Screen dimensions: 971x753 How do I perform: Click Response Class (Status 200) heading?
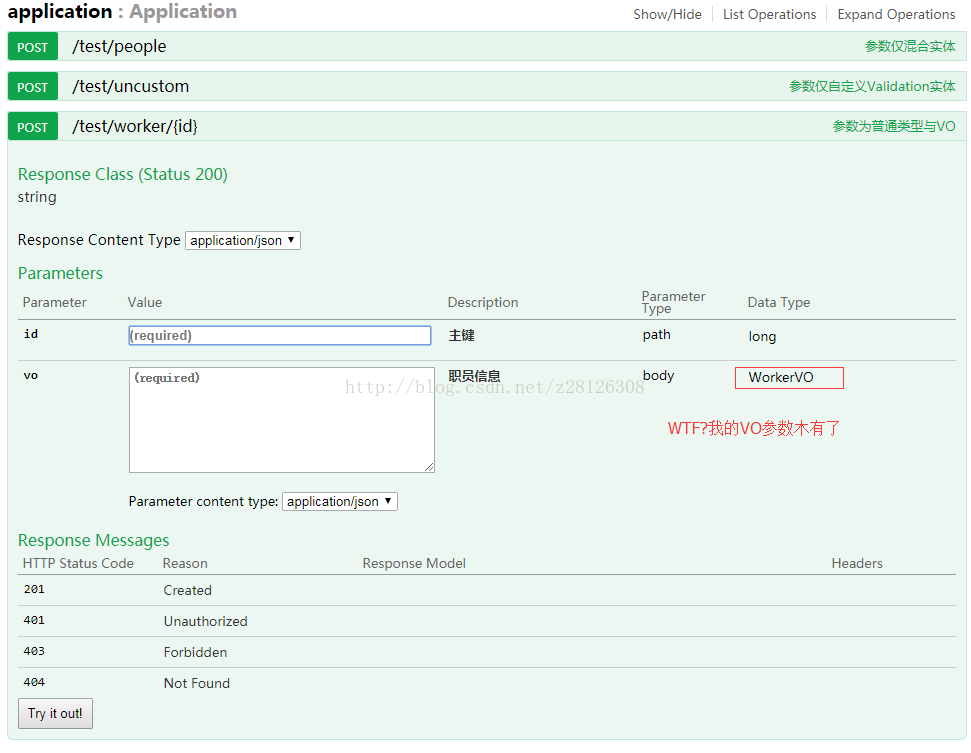[123, 175]
